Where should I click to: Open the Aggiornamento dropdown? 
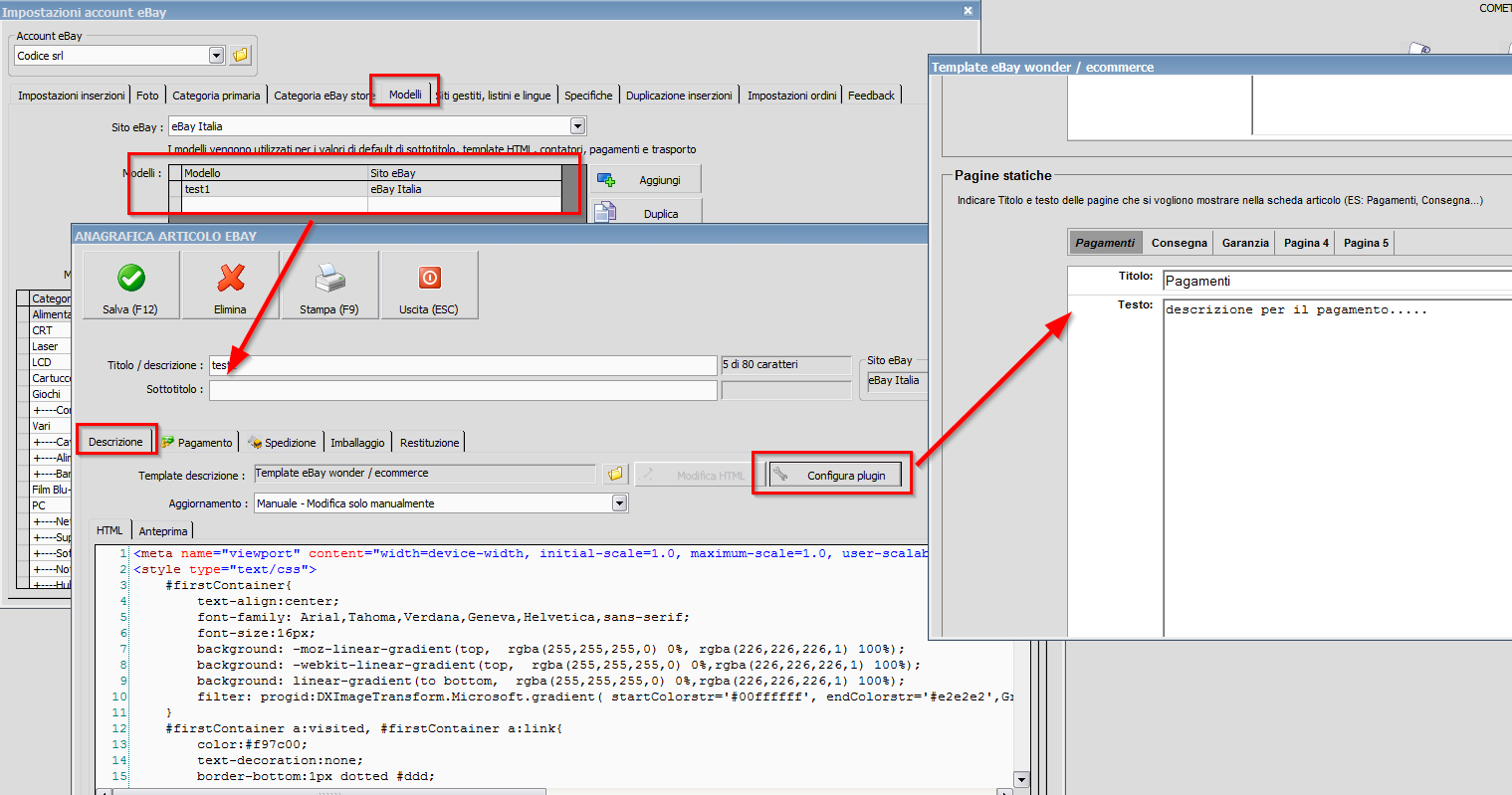(619, 503)
